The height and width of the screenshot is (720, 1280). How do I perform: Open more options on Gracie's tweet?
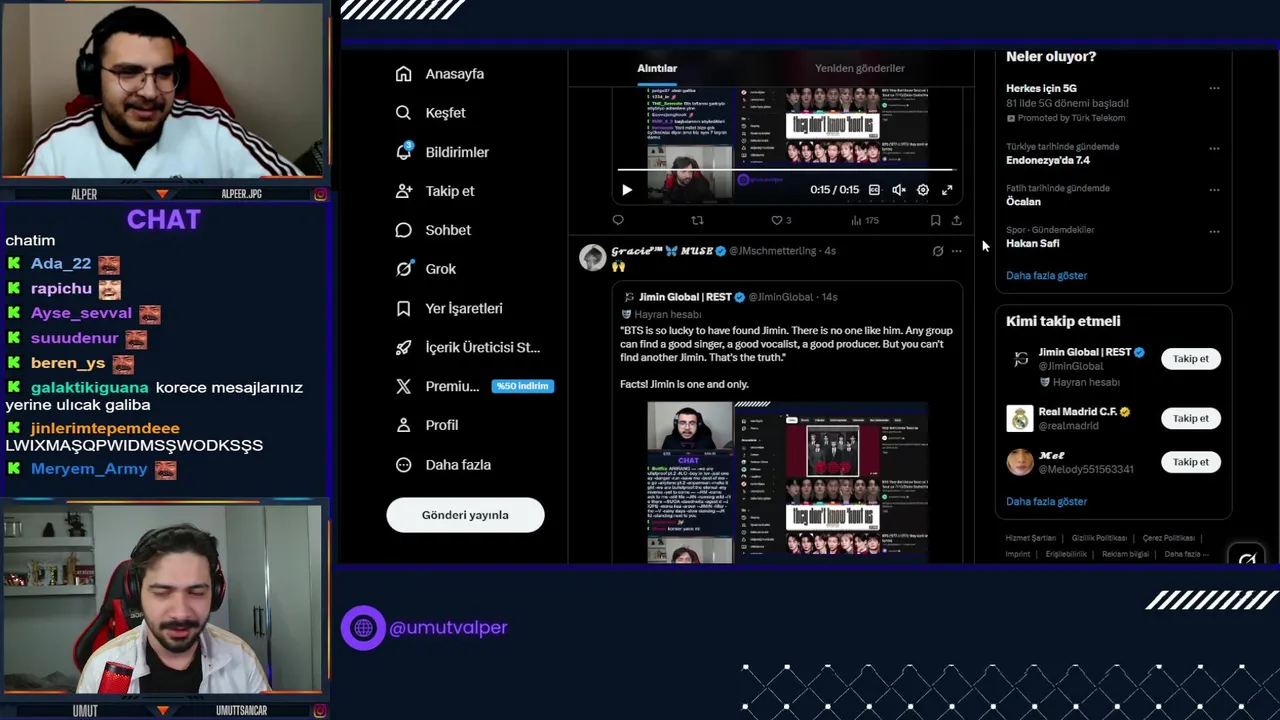pyautogui.click(x=957, y=251)
